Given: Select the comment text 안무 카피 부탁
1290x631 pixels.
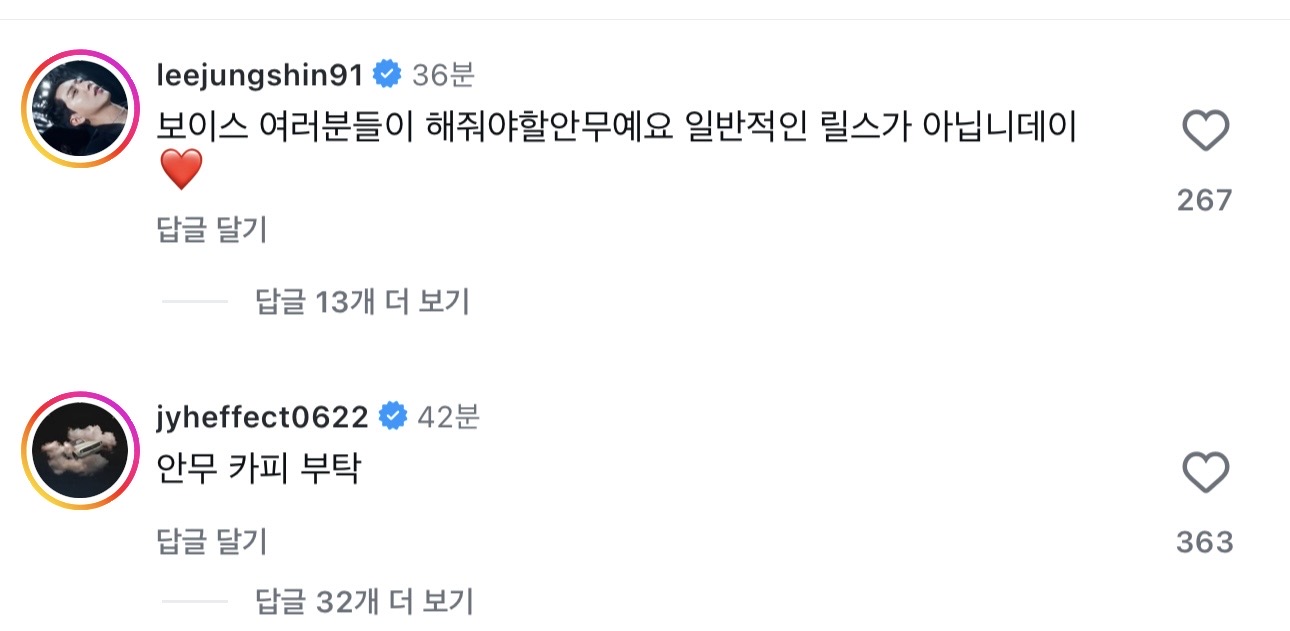Looking at the screenshot, I should point(259,469).
